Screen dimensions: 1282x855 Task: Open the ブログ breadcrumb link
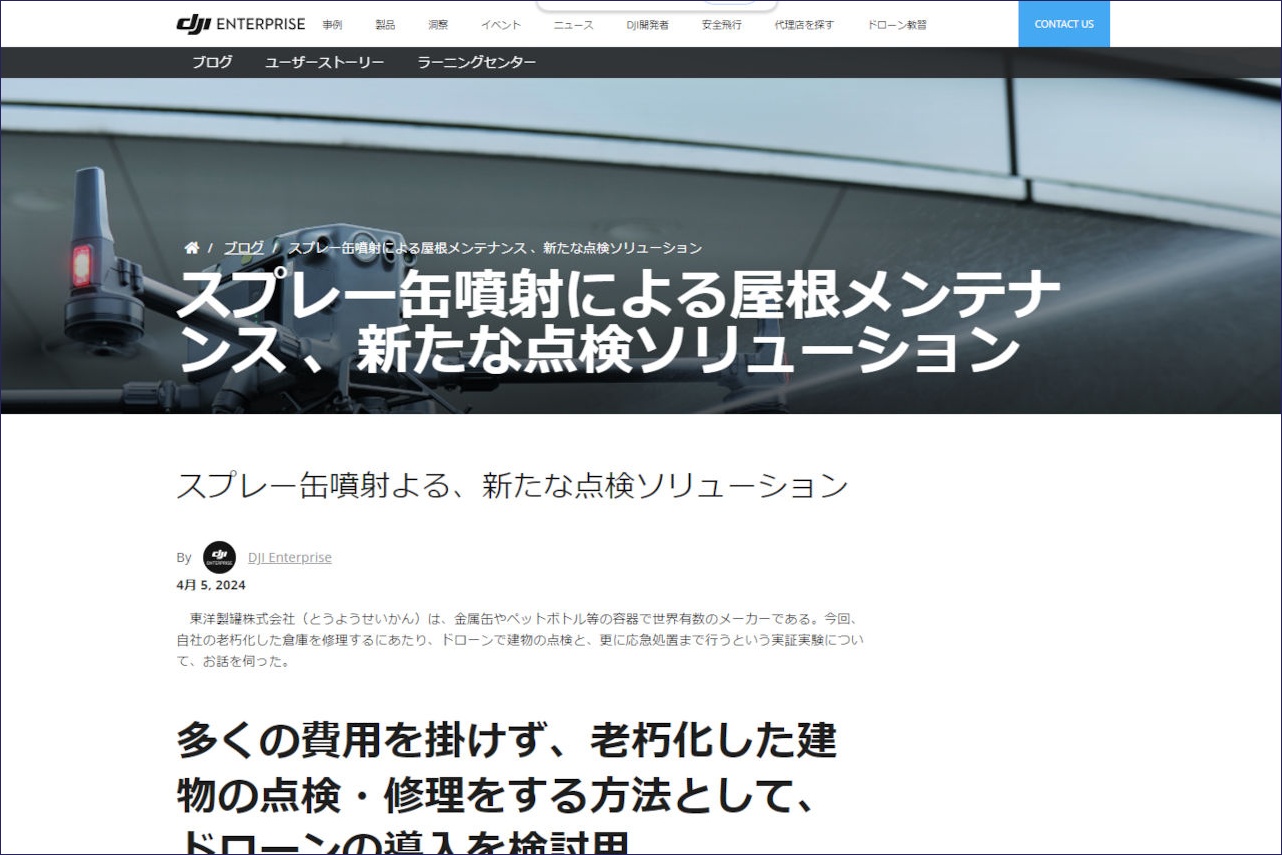click(x=243, y=247)
